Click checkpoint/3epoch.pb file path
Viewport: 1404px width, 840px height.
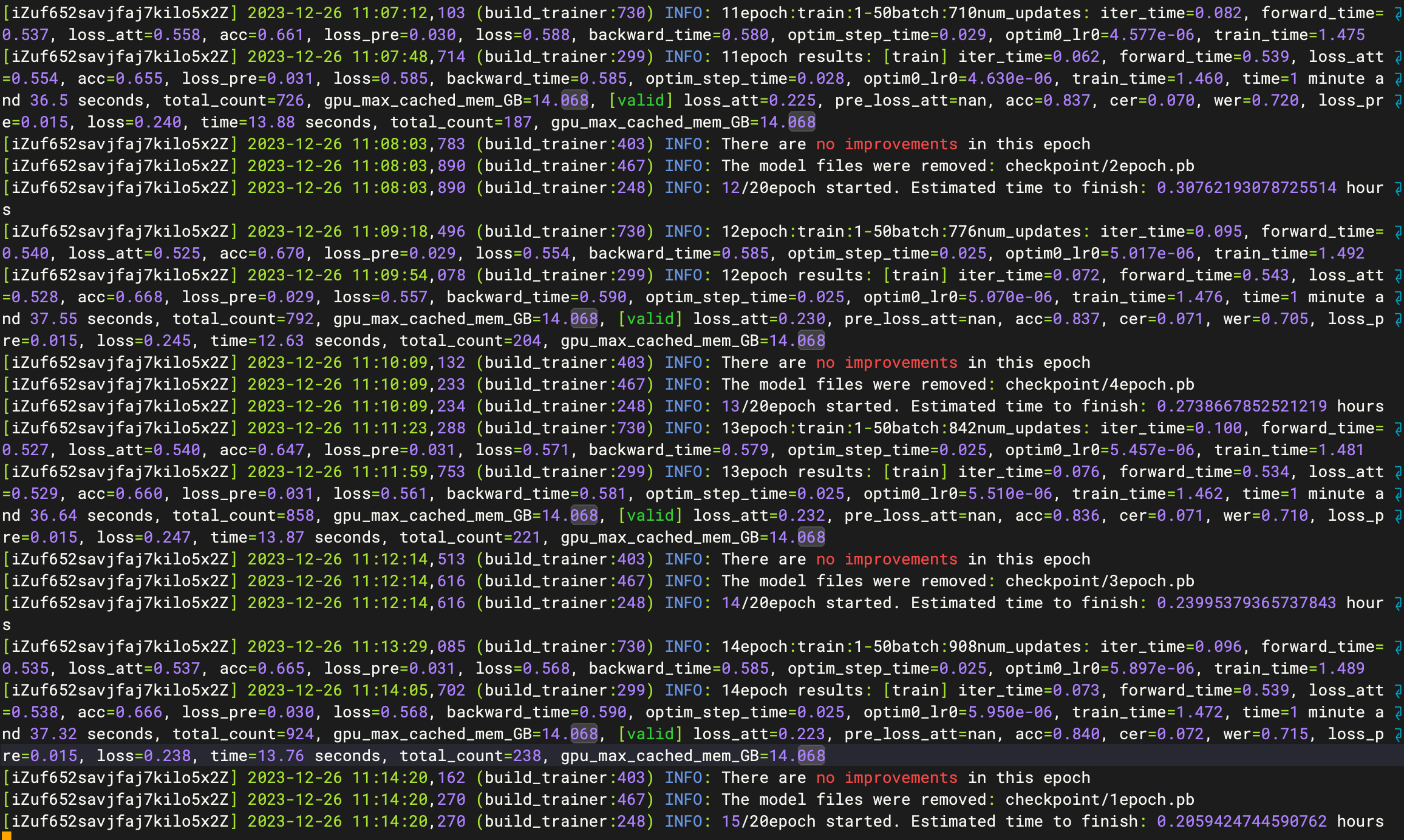(x=1099, y=581)
